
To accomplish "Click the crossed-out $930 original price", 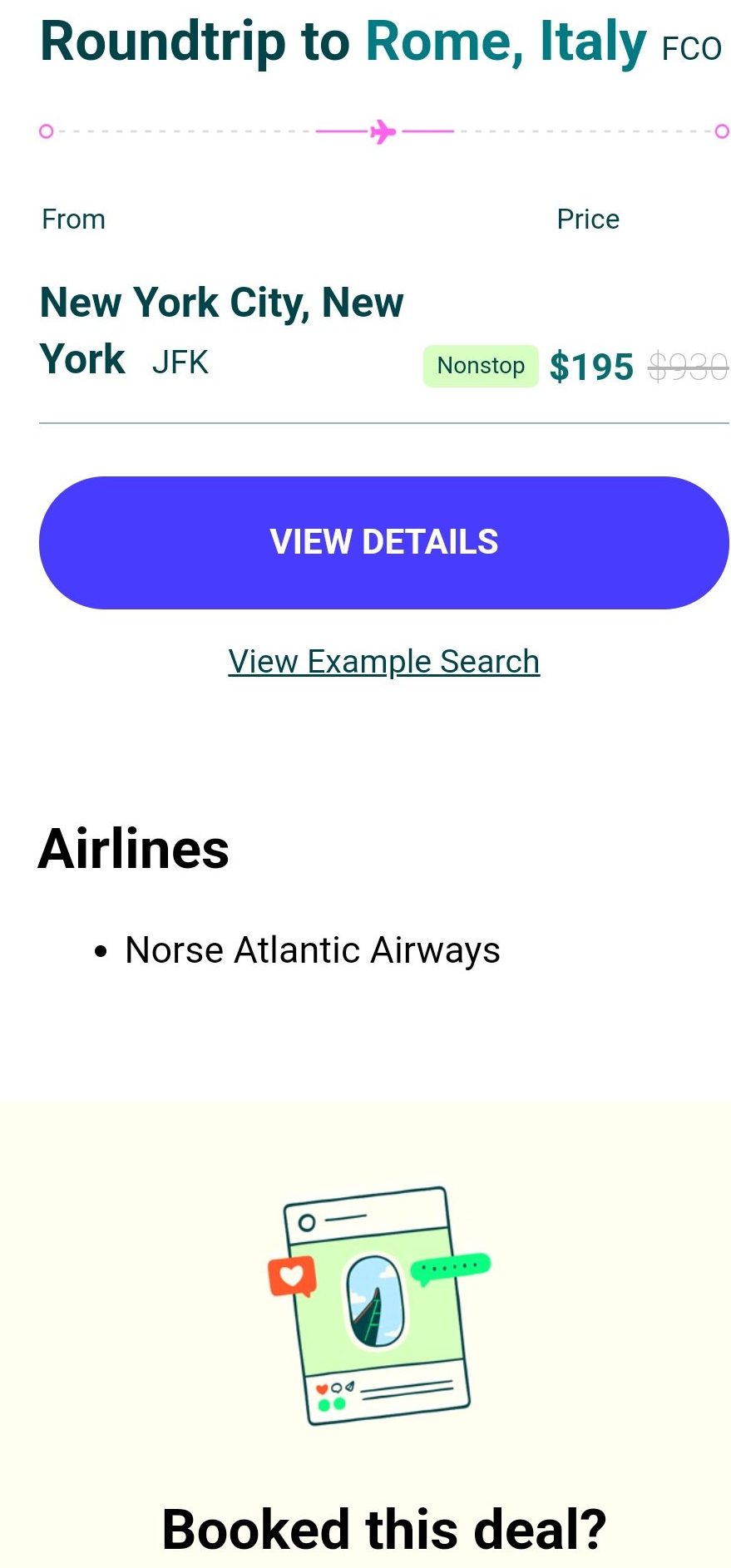I will [688, 367].
